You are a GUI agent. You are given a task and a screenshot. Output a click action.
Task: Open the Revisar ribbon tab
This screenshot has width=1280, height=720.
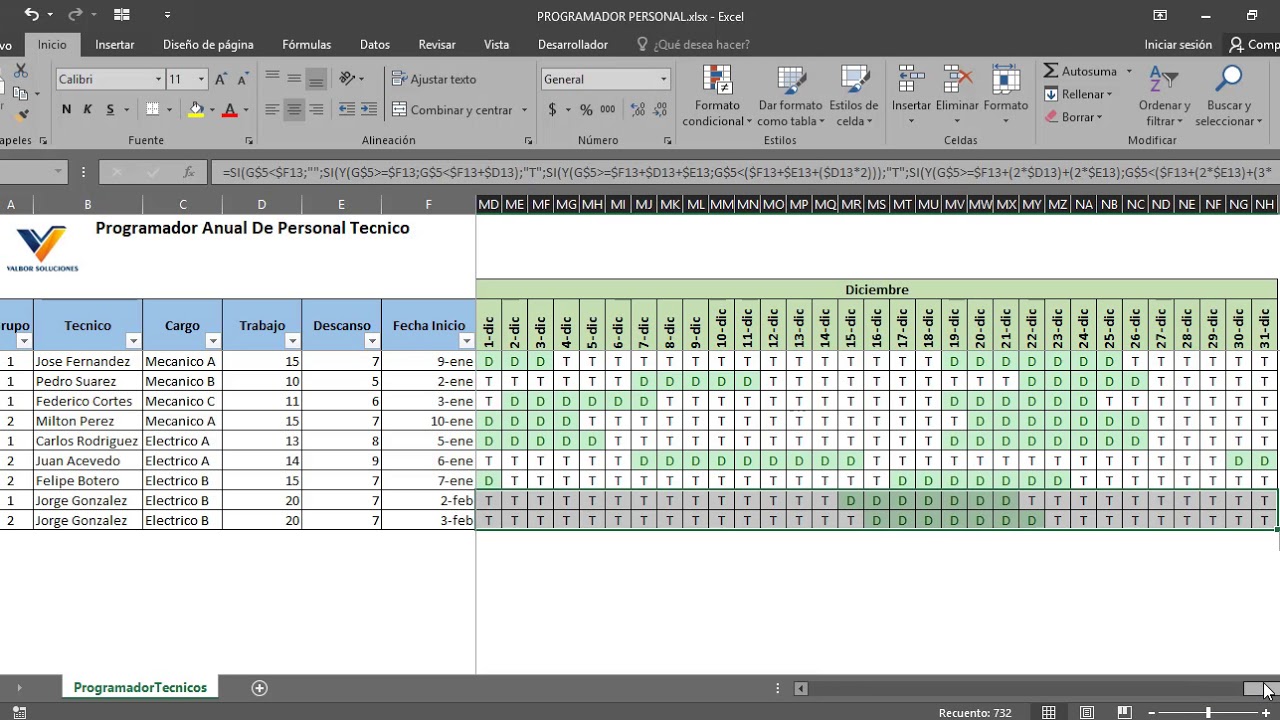437,44
